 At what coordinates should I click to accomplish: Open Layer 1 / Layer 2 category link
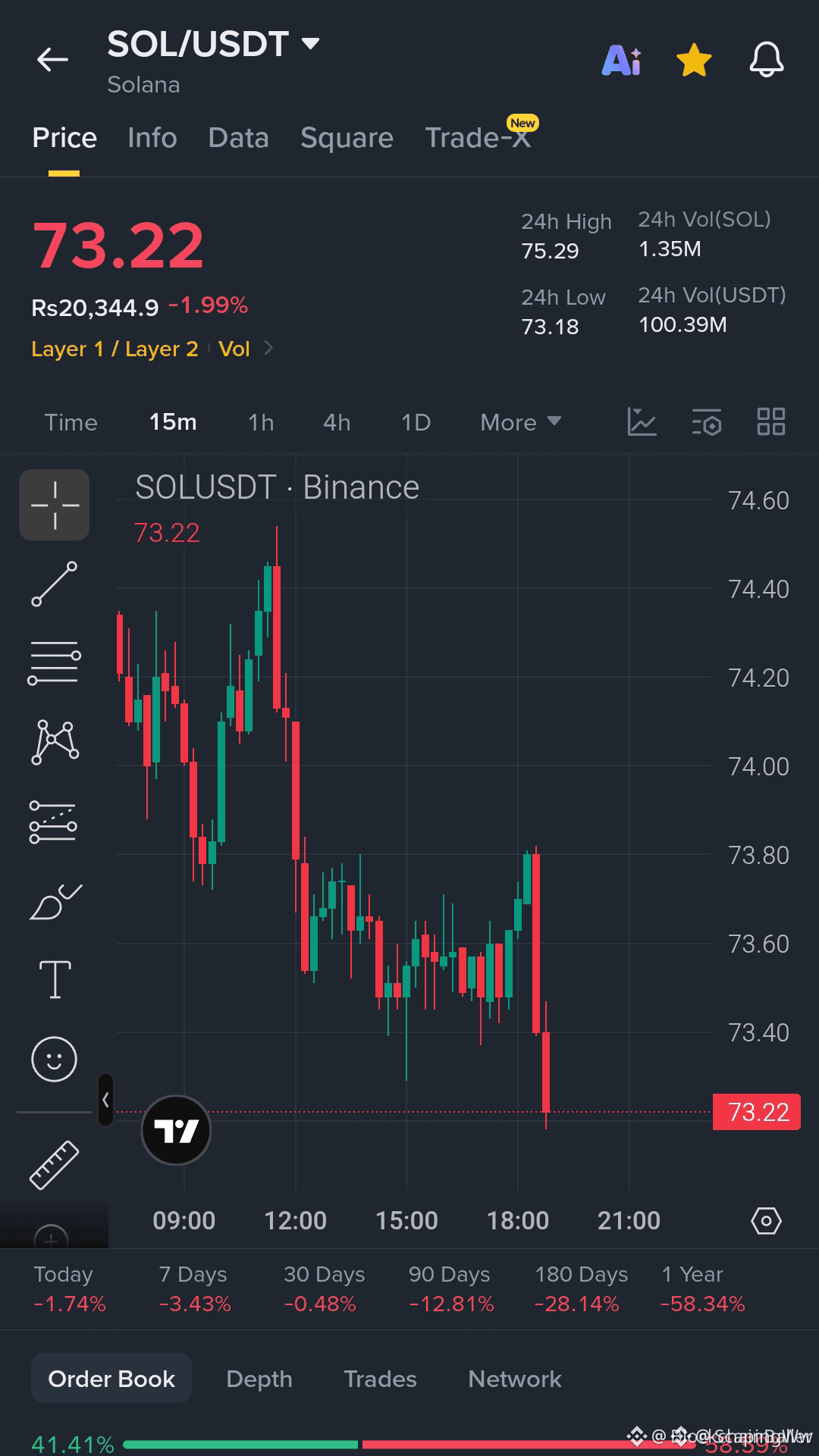(x=115, y=349)
